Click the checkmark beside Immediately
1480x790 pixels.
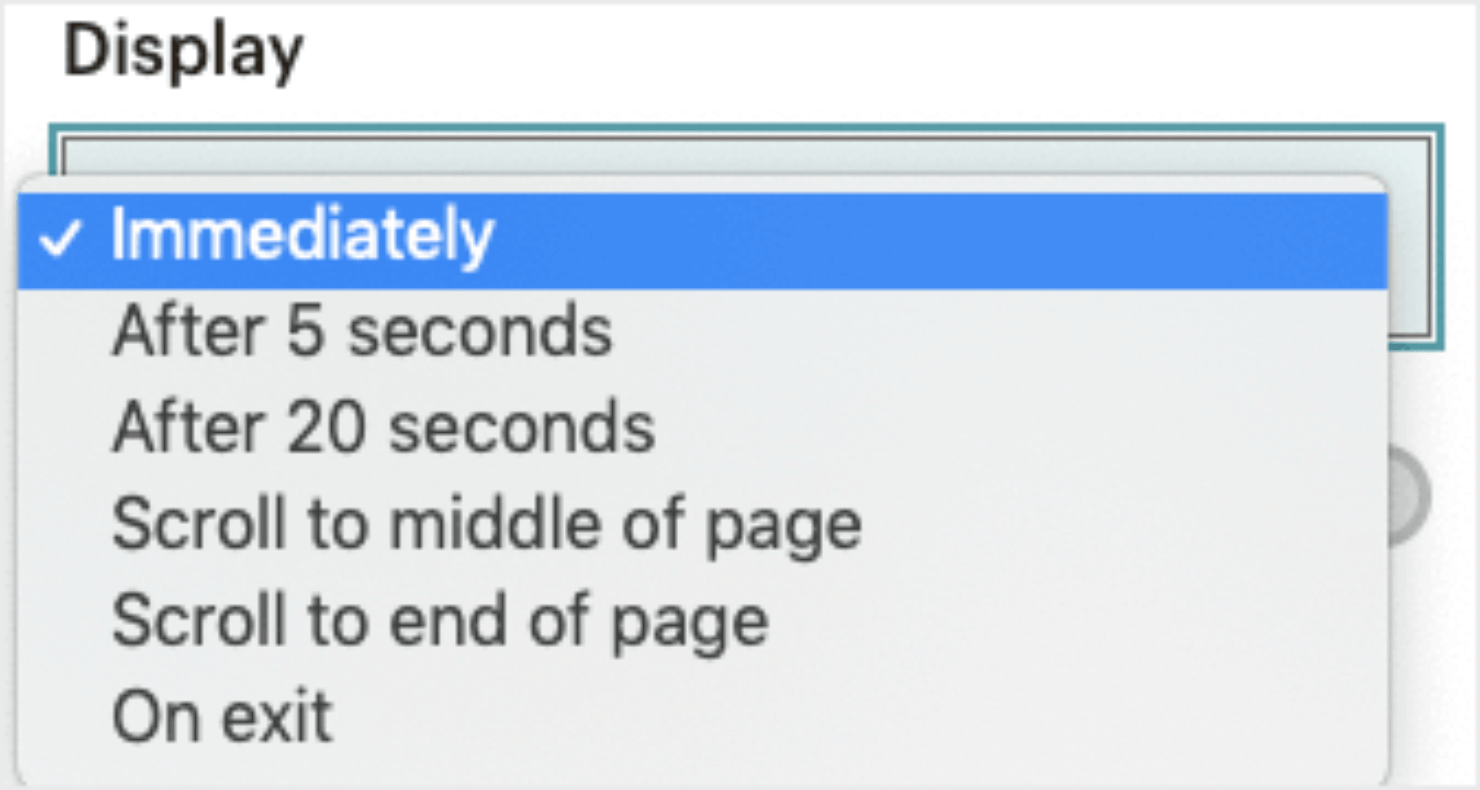click(62, 240)
